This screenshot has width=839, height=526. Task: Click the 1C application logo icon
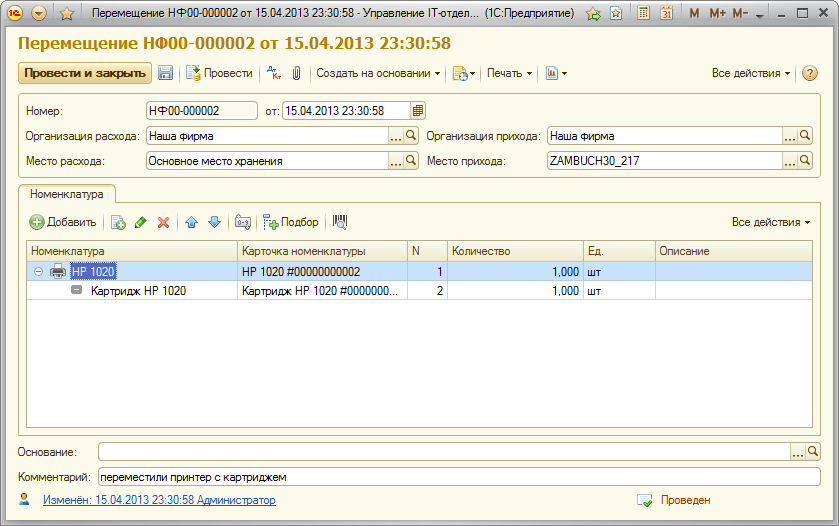(x=15, y=13)
